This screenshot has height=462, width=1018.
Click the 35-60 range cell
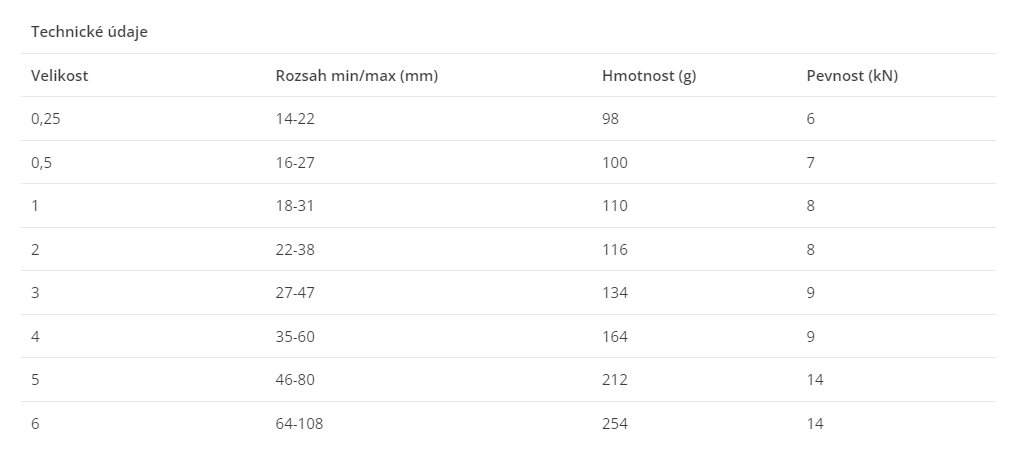tap(295, 336)
